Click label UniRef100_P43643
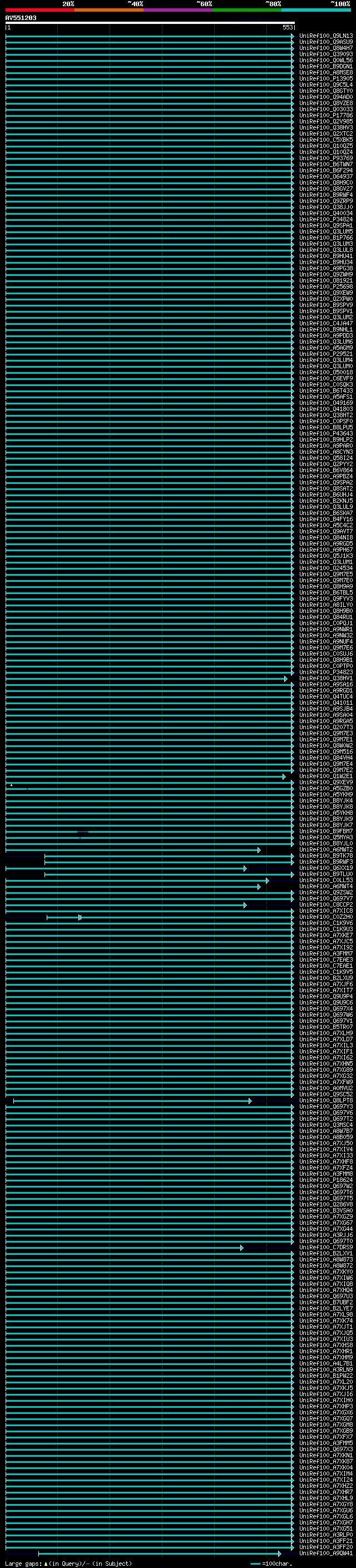This screenshot has width=356, height=1568. point(326,433)
